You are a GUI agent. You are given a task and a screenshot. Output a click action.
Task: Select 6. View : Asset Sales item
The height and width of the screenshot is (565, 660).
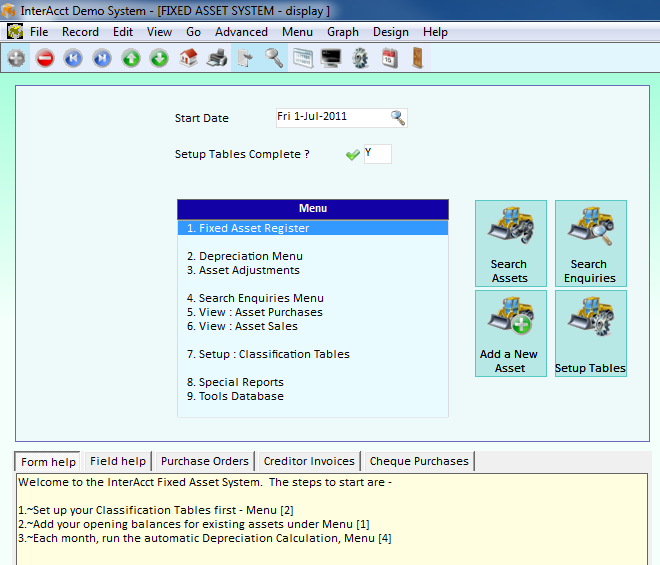click(242, 326)
